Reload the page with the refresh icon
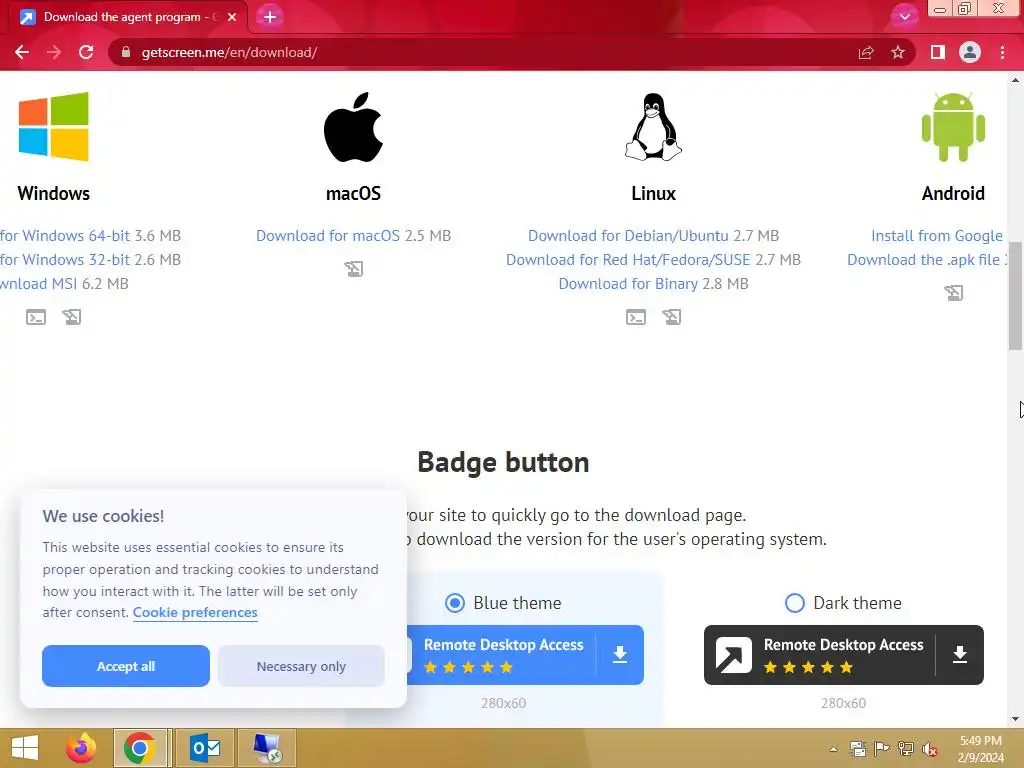The height and width of the screenshot is (768, 1024). 86,52
